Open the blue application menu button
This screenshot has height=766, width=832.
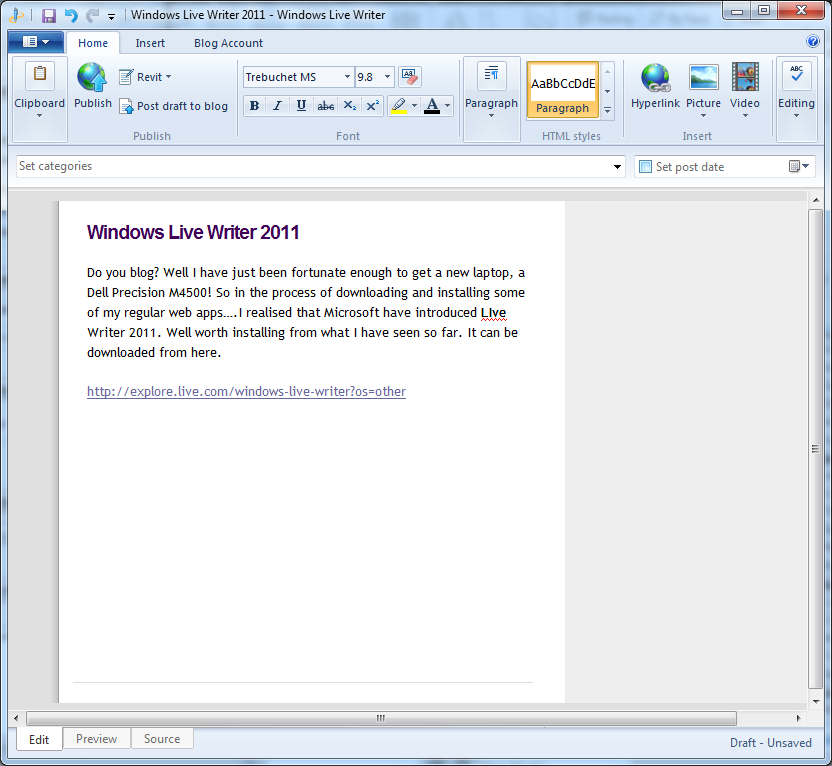point(36,42)
